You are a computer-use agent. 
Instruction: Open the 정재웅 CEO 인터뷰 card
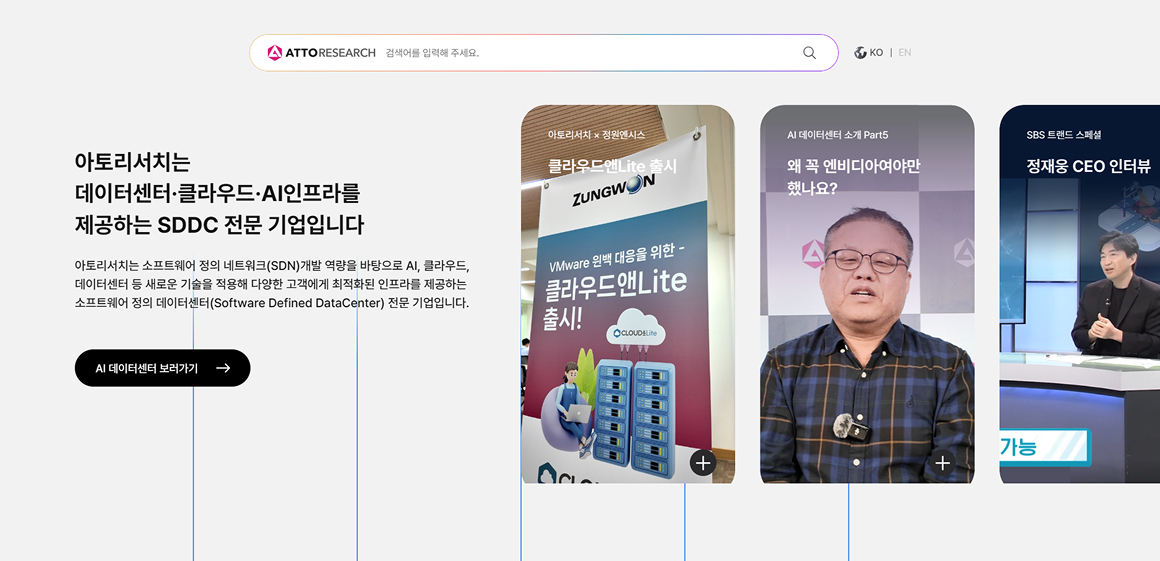point(1080,295)
